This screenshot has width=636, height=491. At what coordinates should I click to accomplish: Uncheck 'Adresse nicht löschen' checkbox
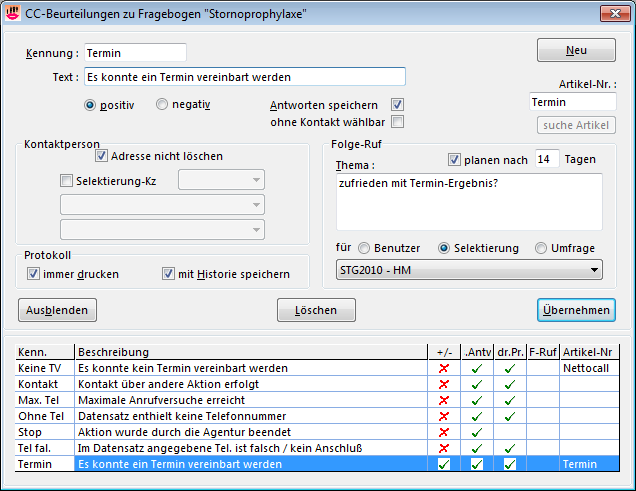(101, 156)
